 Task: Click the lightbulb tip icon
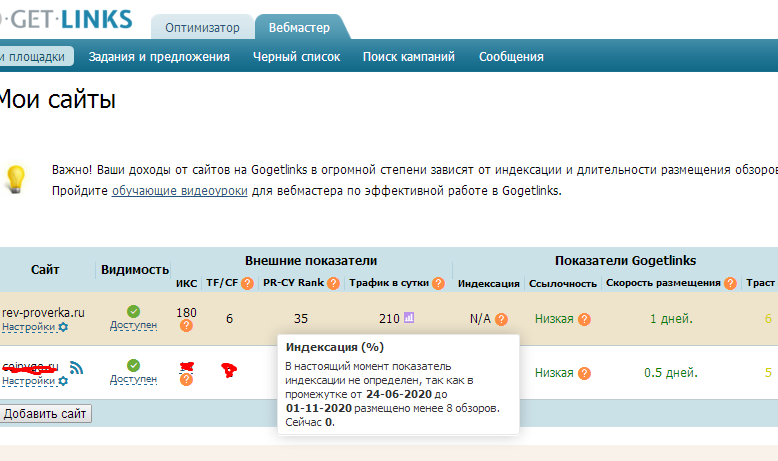click(15, 179)
